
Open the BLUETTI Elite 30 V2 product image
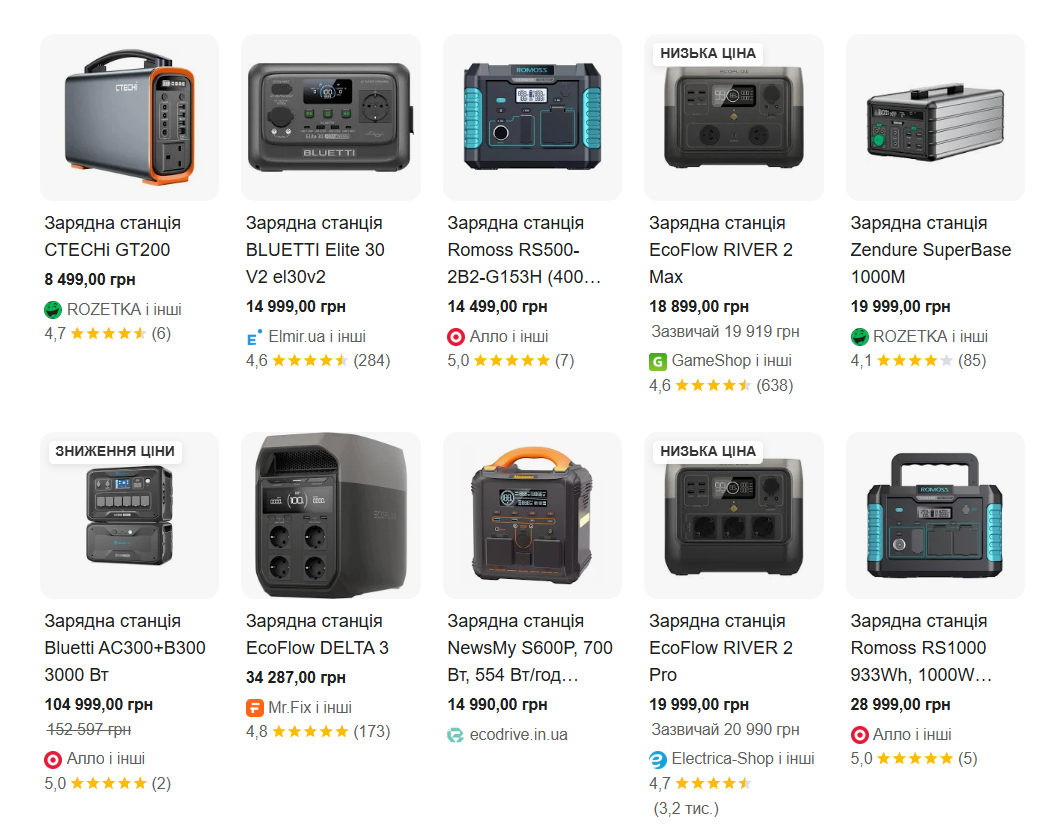(331, 117)
